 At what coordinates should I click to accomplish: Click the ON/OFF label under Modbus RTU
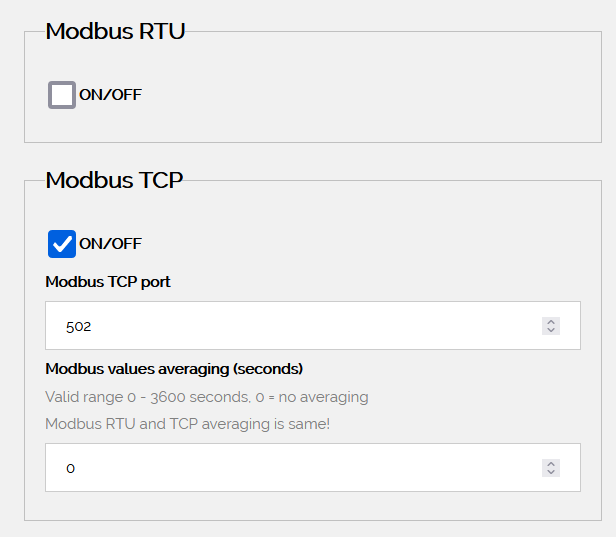pos(110,95)
